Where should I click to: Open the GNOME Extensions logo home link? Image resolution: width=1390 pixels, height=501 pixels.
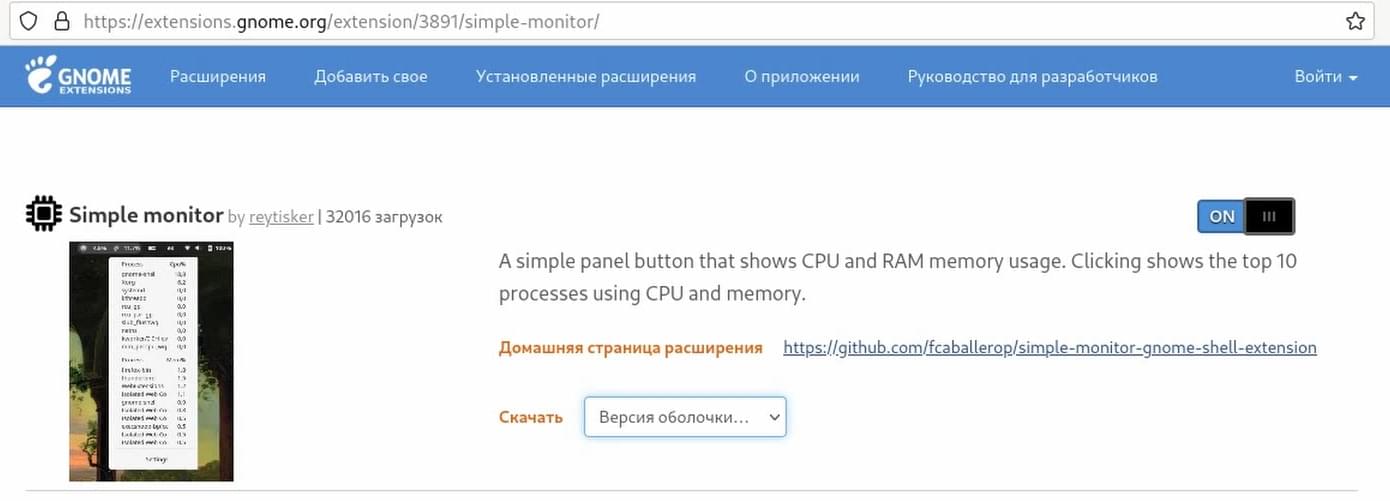coord(79,76)
